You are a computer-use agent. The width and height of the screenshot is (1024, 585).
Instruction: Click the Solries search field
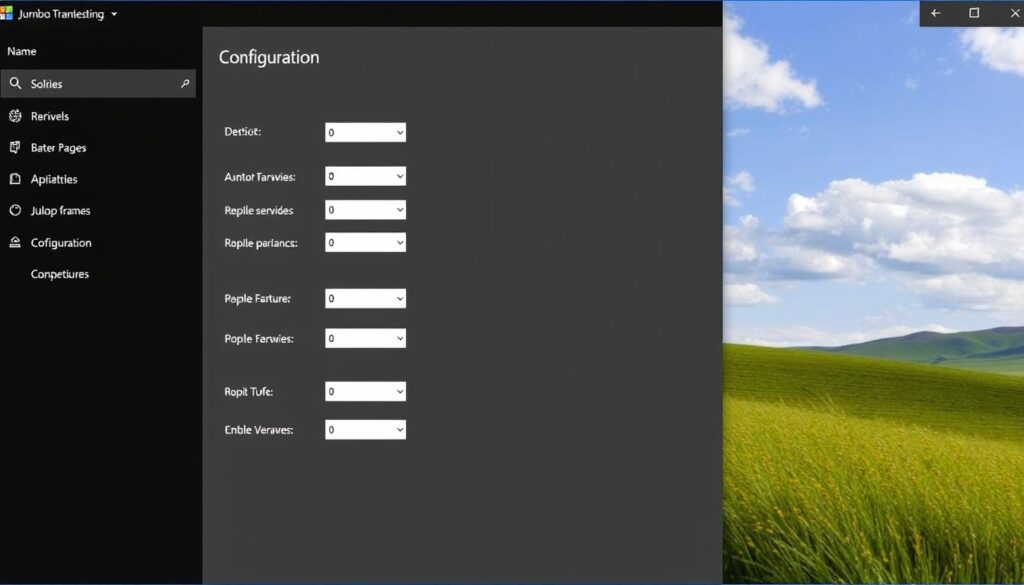100,84
